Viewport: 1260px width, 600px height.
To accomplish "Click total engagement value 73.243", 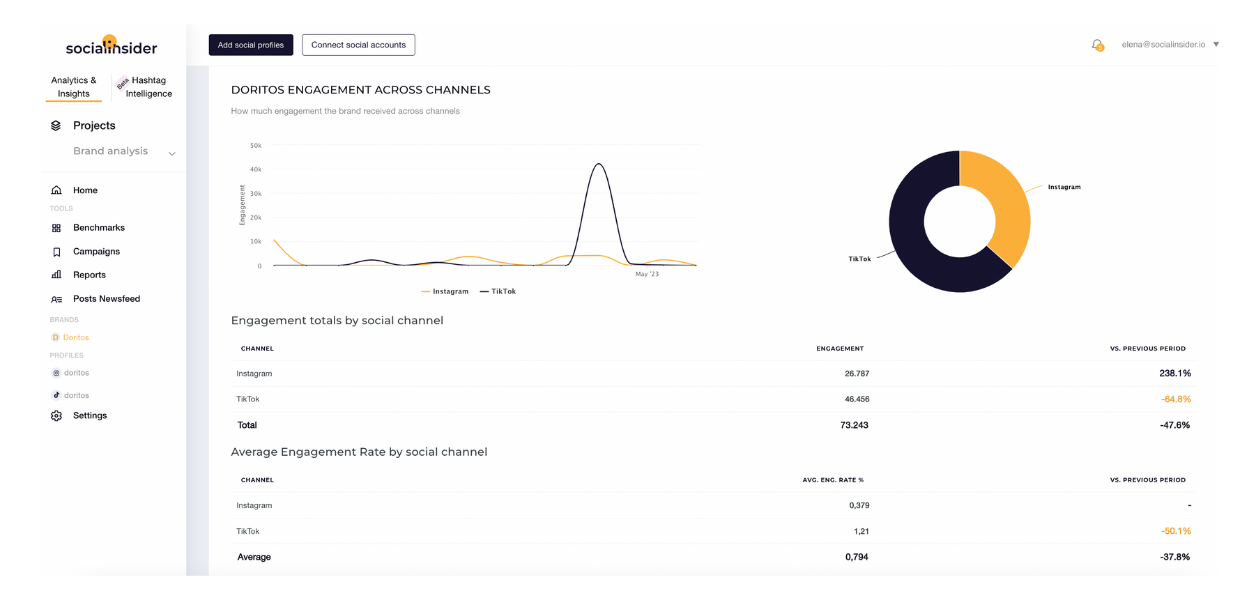I will 854,425.
